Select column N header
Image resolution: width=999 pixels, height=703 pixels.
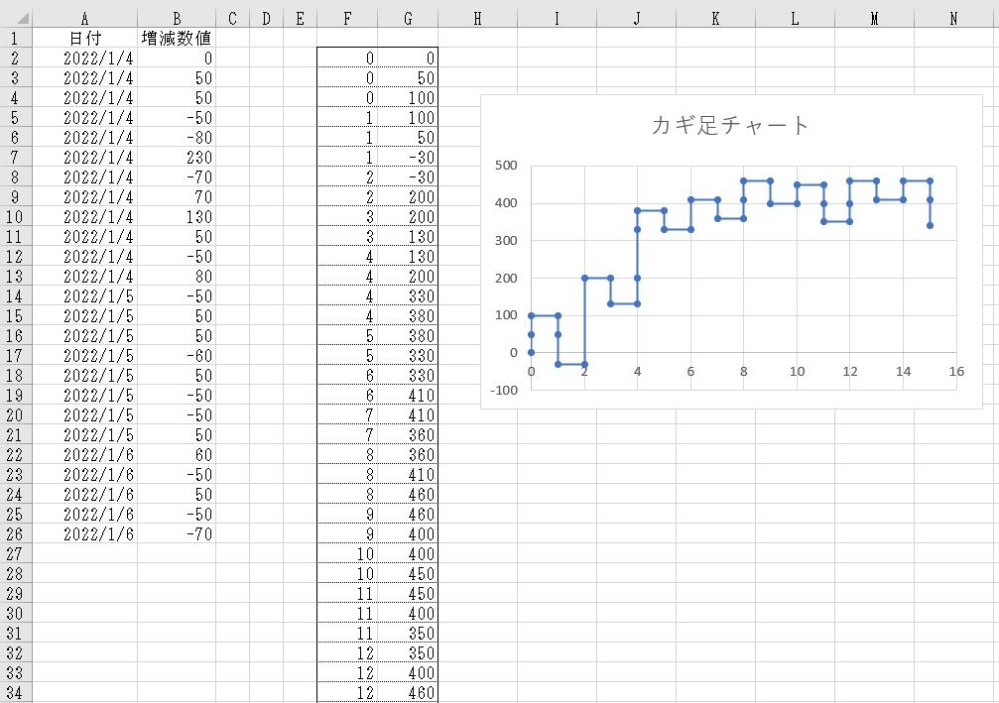click(953, 18)
